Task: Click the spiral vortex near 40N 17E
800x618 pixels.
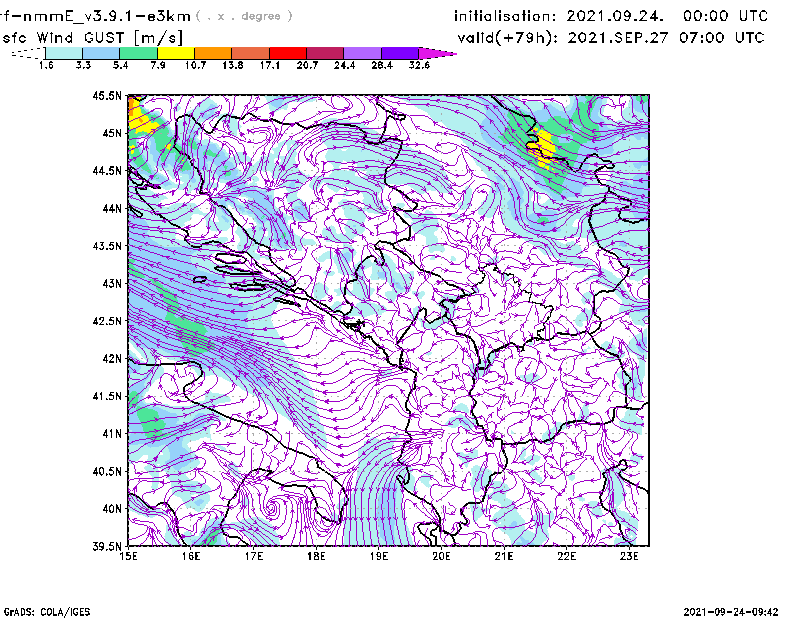Action: coord(272,508)
